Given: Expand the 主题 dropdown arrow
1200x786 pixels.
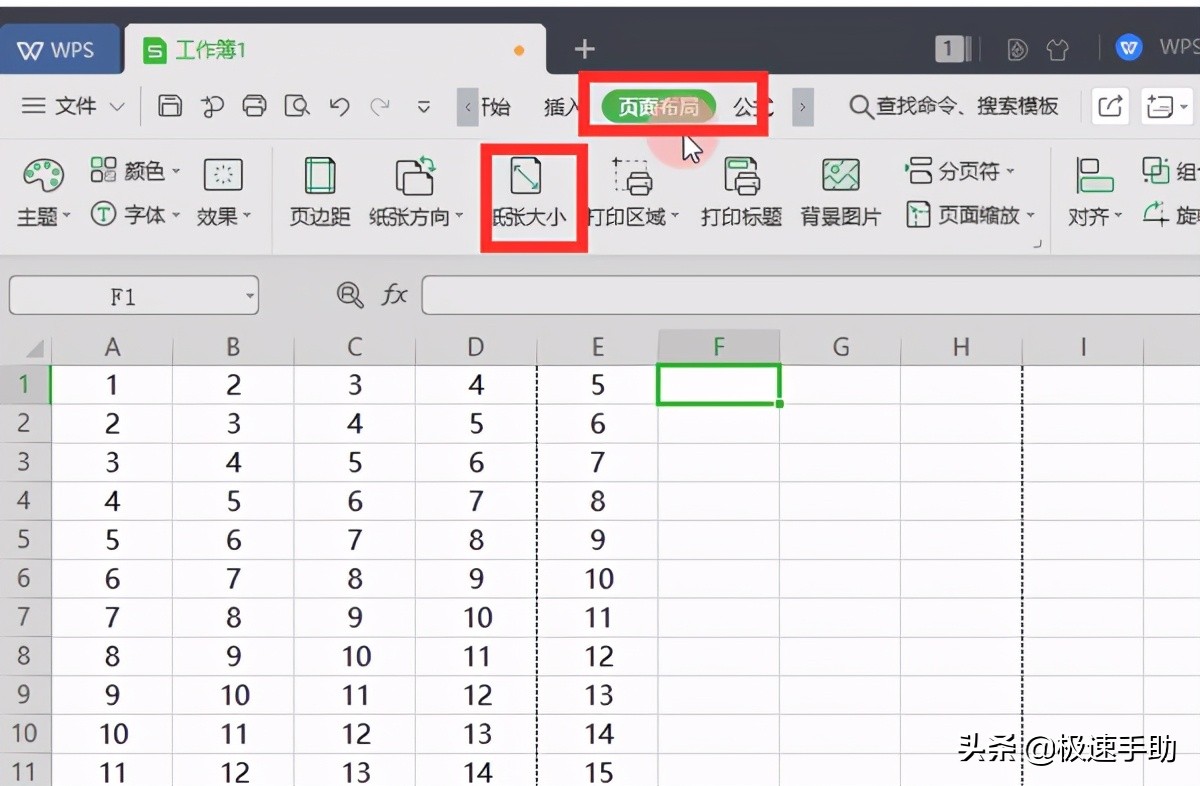Looking at the screenshot, I should point(67,216).
